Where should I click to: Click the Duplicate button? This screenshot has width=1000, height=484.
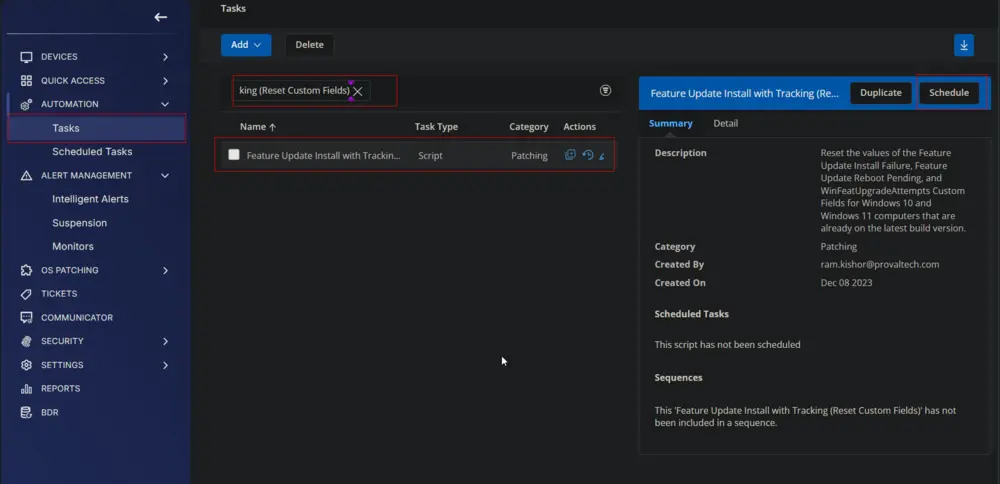(881, 92)
